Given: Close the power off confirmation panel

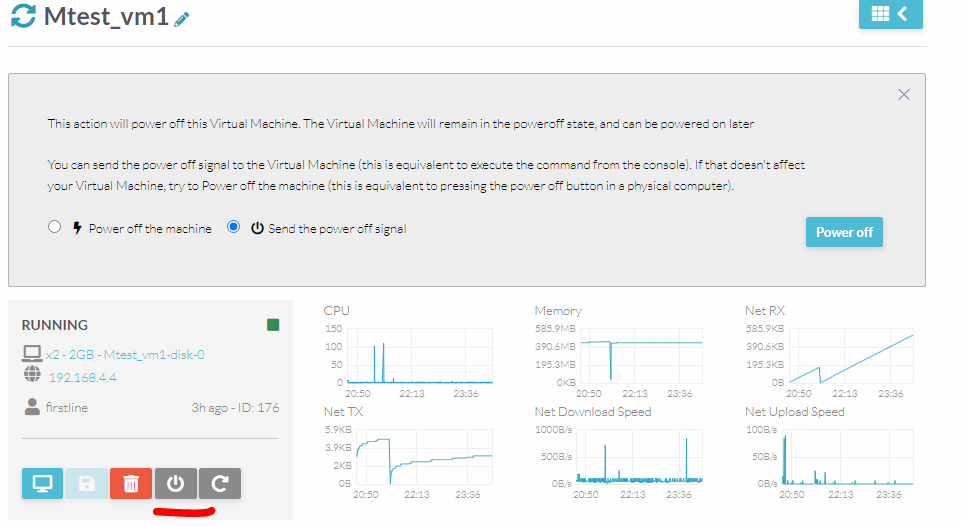Looking at the screenshot, I should click(x=904, y=95).
